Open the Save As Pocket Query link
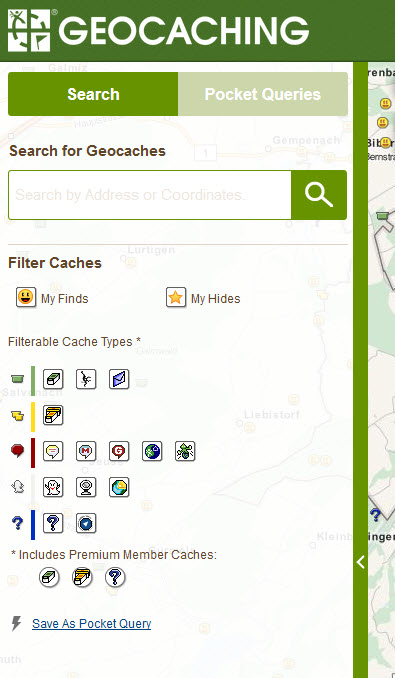This screenshot has height=678, width=395. tap(92, 624)
